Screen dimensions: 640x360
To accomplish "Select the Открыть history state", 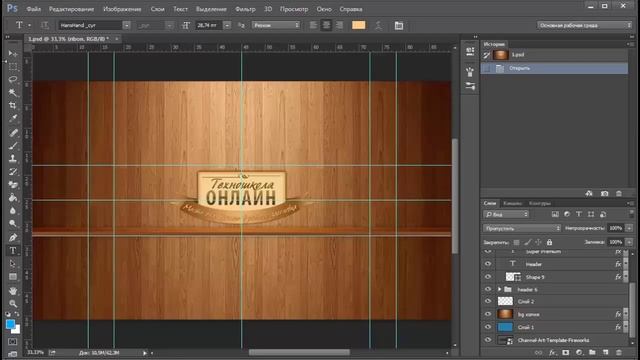I will 554,68.
